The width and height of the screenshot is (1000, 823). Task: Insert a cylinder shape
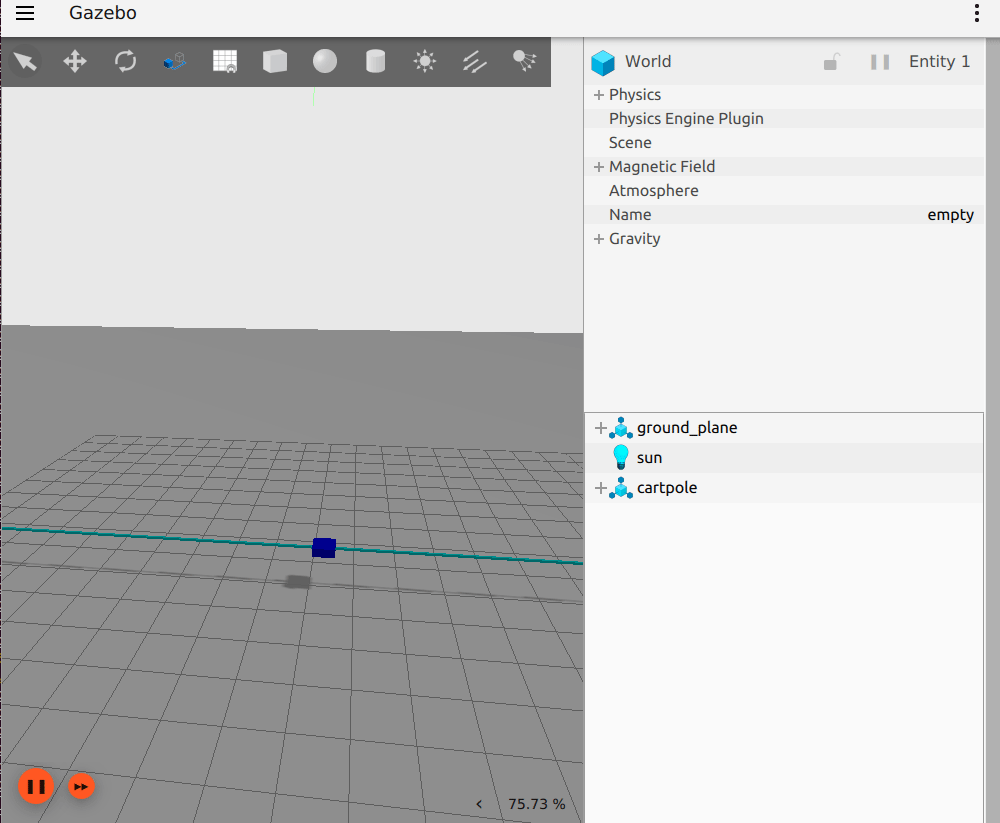374,61
